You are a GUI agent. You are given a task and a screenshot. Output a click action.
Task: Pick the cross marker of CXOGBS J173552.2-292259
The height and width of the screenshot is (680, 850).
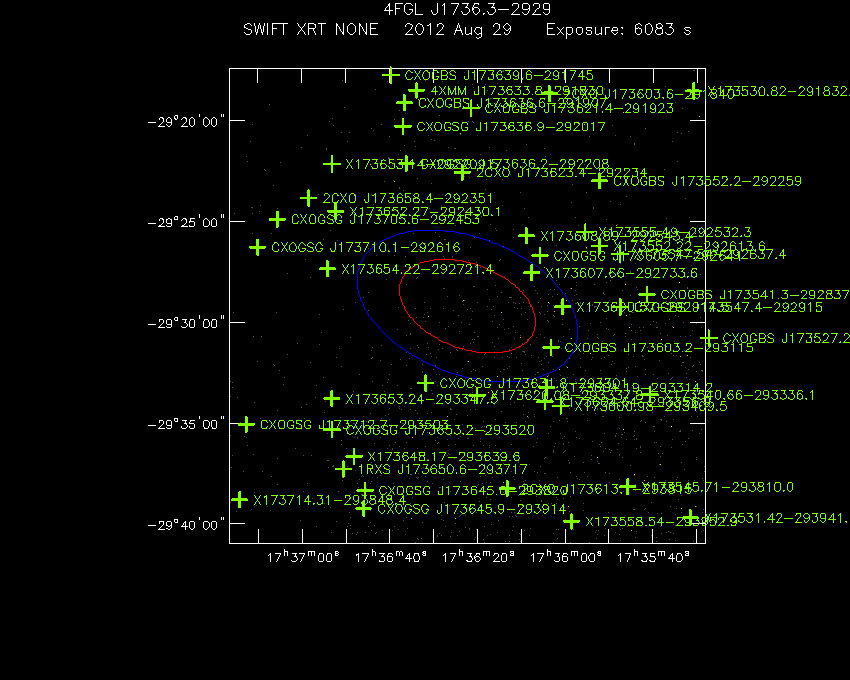[599, 181]
